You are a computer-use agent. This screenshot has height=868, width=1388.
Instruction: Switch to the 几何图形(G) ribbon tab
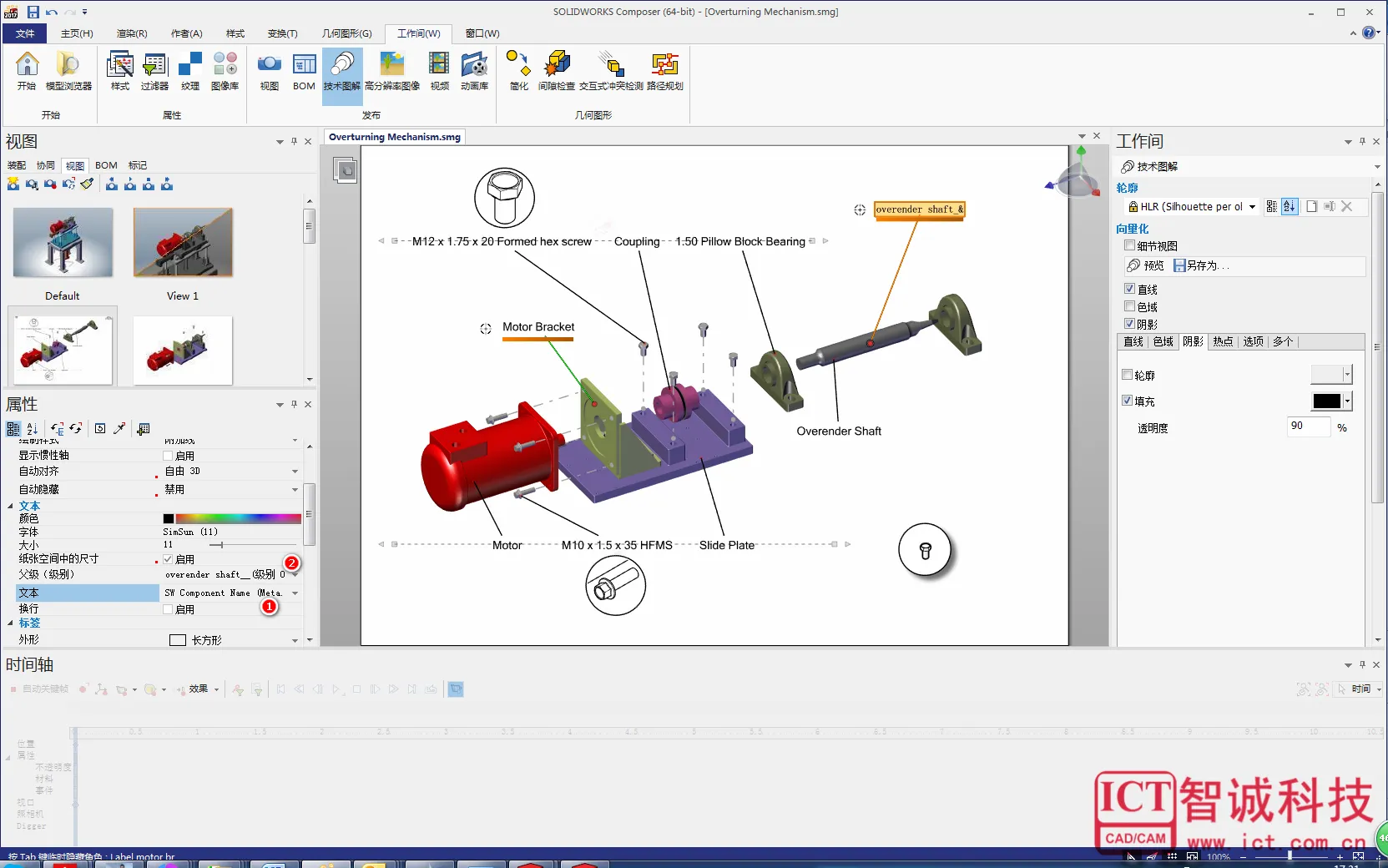pos(346,33)
